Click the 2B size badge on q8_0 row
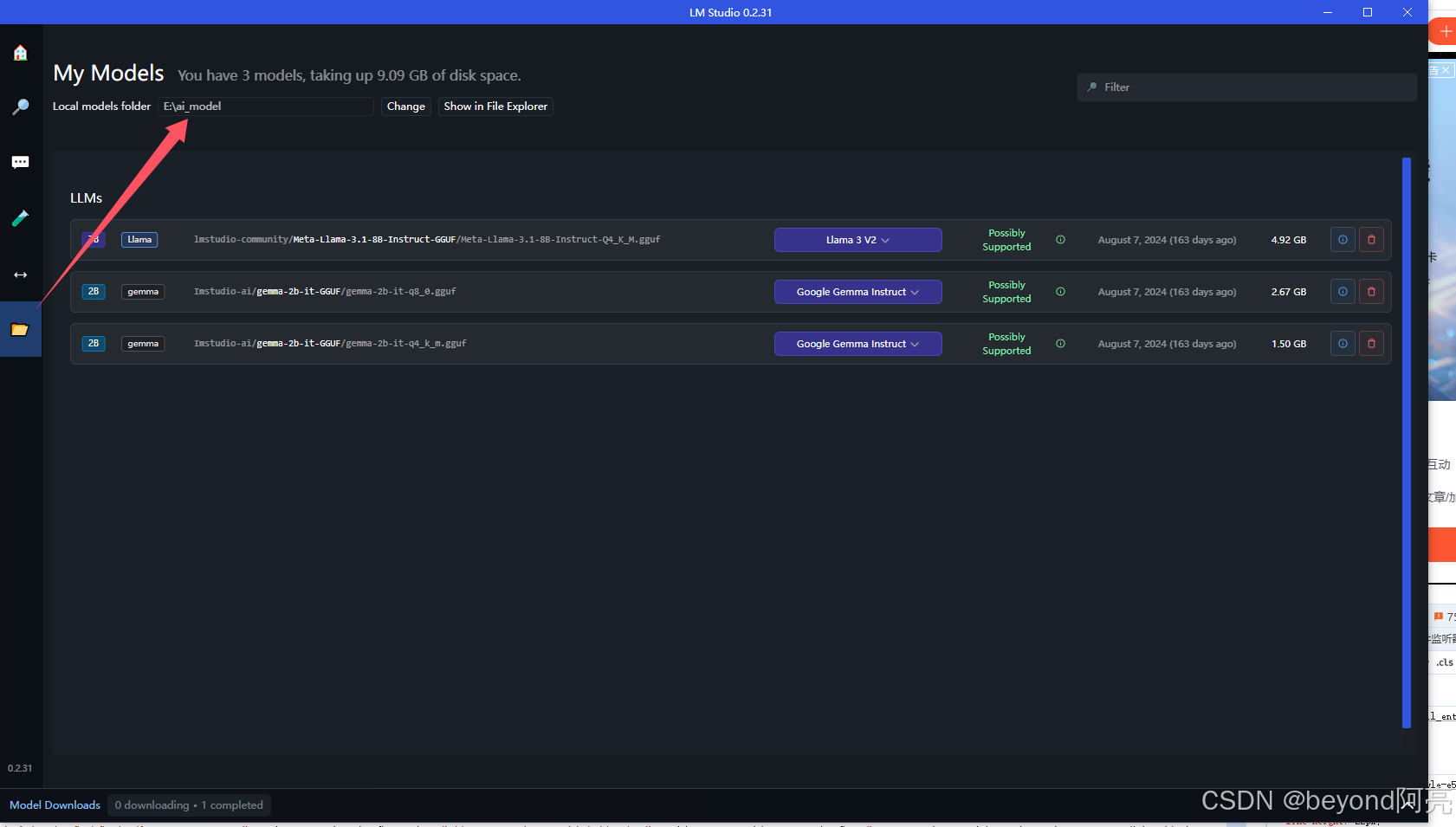Screen dimensions: 1456x827 tap(94, 292)
